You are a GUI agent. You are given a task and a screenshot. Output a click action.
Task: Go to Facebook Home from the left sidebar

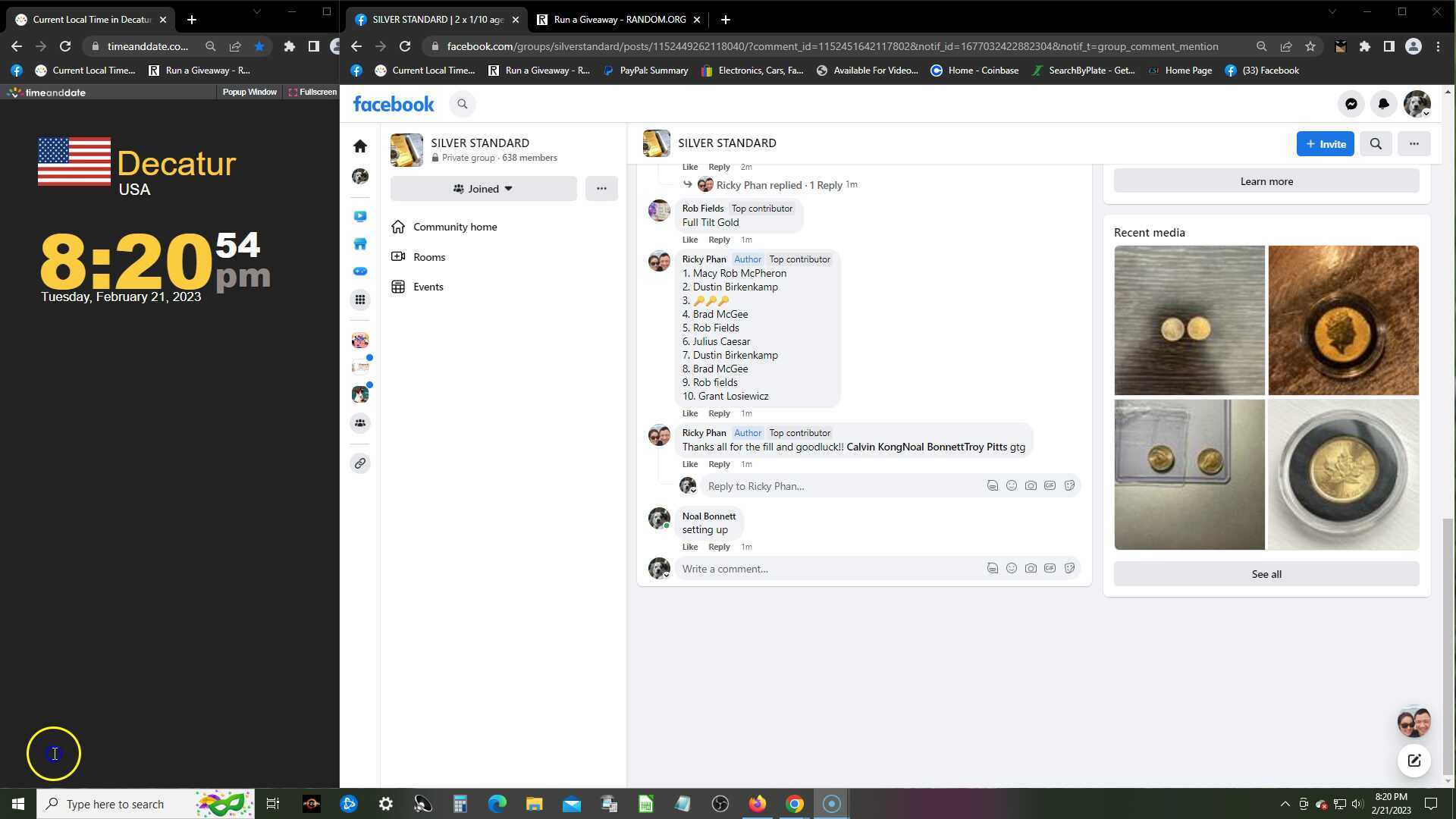pyautogui.click(x=360, y=146)
